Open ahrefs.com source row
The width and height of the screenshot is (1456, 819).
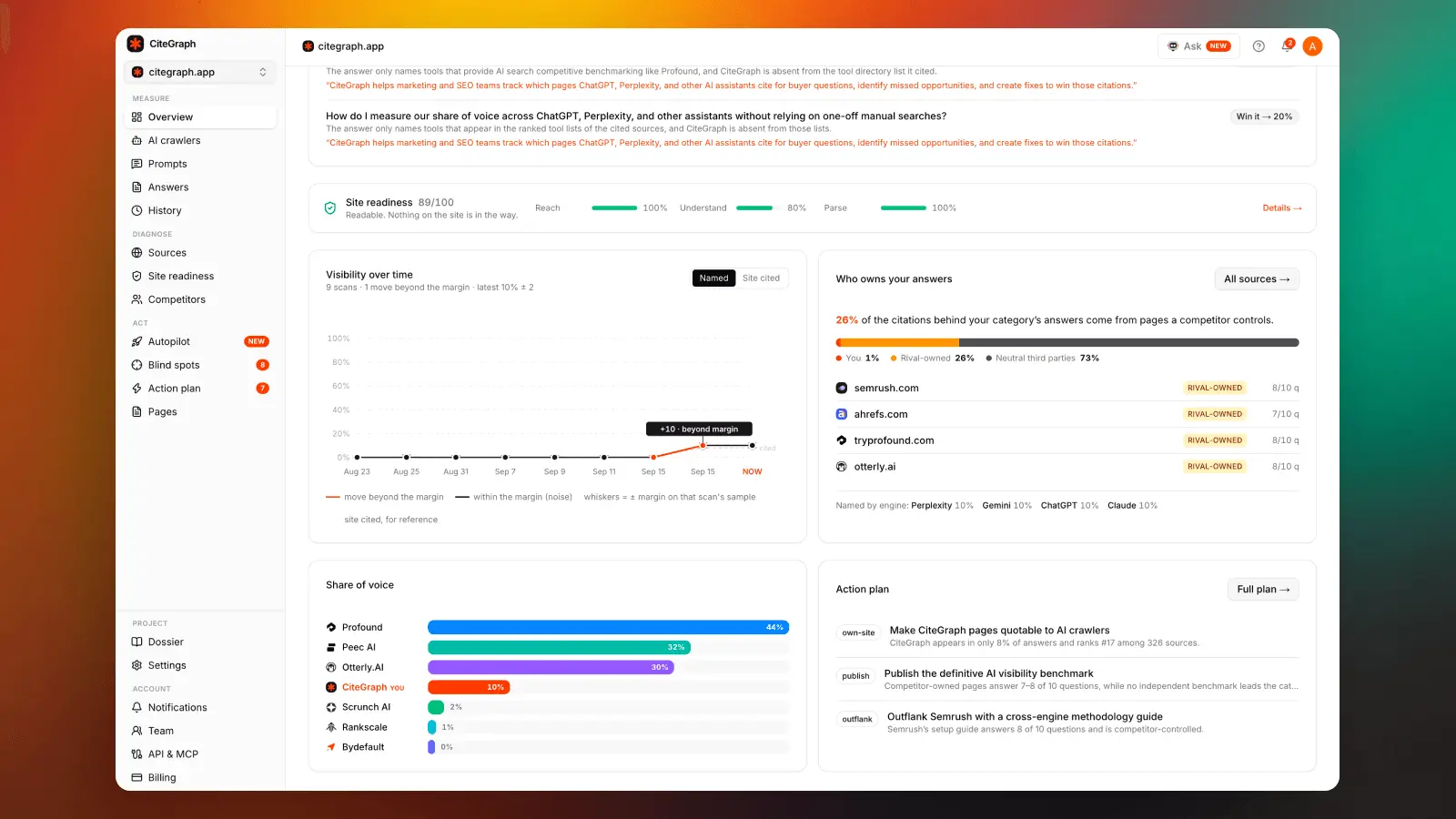(x=1067, y=414)
